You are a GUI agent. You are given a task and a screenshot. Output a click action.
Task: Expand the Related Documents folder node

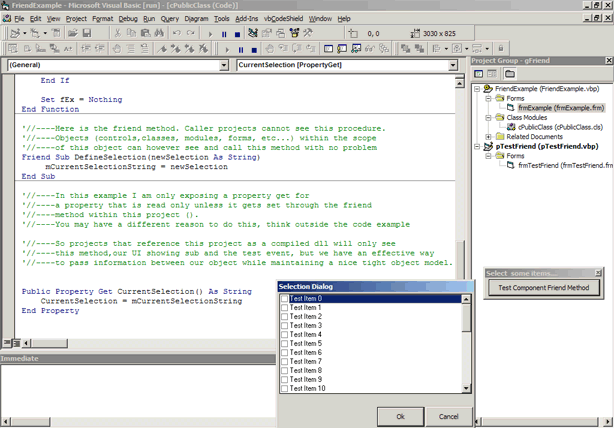[489, 137]
